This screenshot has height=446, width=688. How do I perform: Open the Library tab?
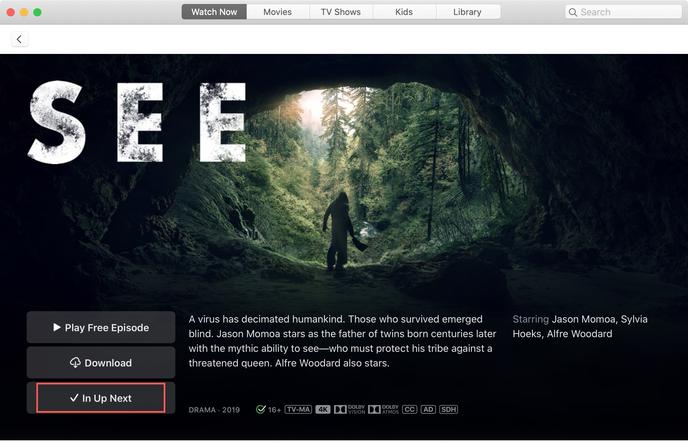pos(467,12)
